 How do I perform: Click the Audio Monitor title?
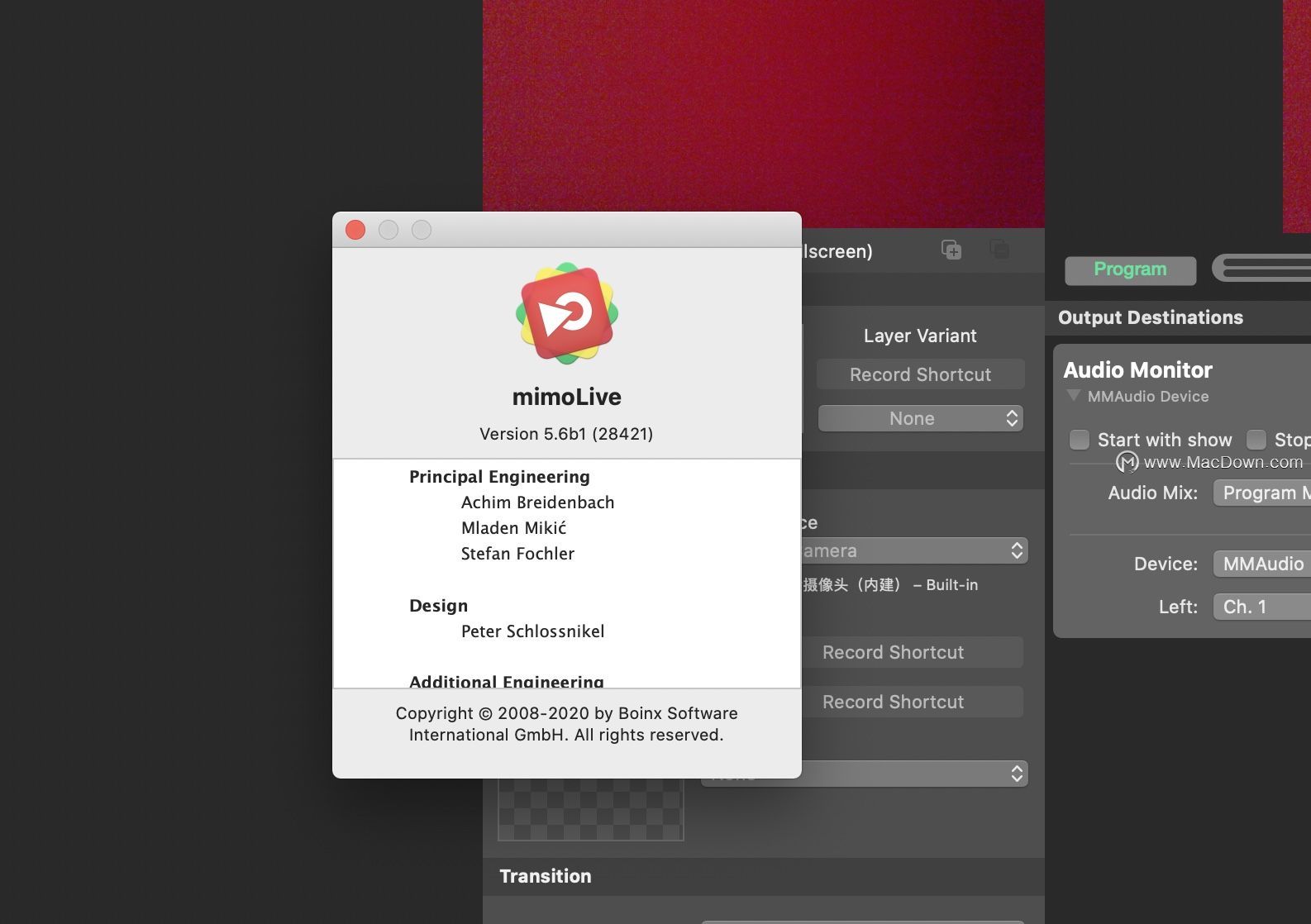click(1137, 369)
